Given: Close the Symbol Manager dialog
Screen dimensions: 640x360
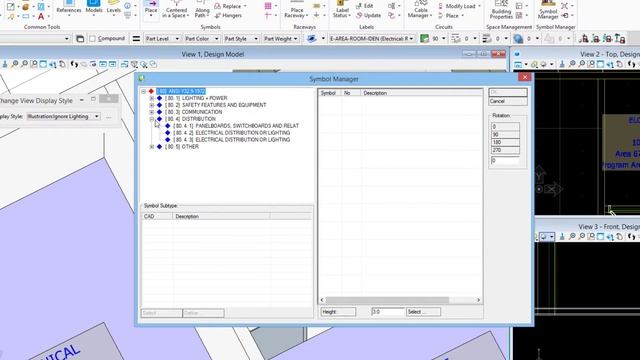Looking at the screenshot, I should tap(524, 77).
